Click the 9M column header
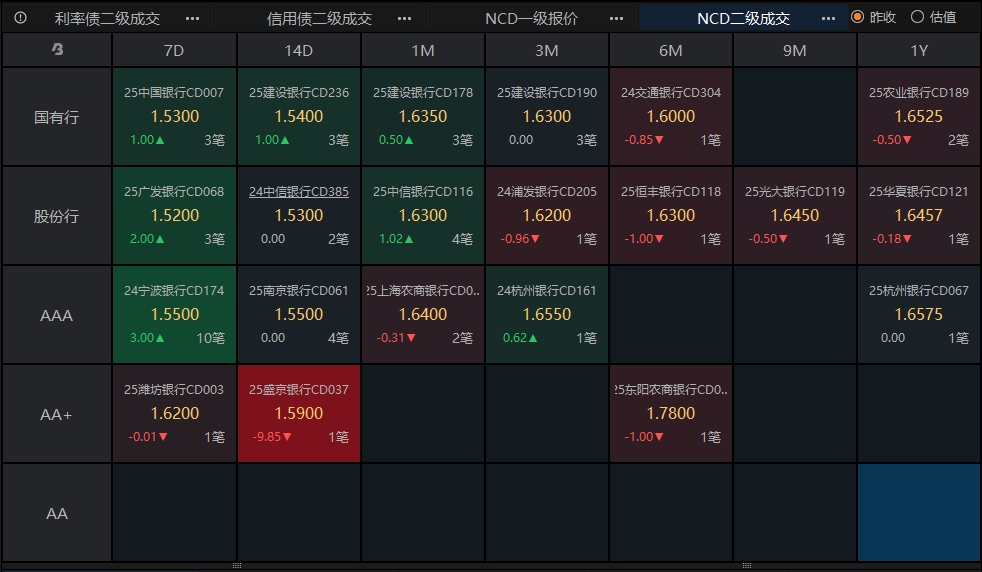The width and height of the screenshot is (982, 572). point(795,50)
